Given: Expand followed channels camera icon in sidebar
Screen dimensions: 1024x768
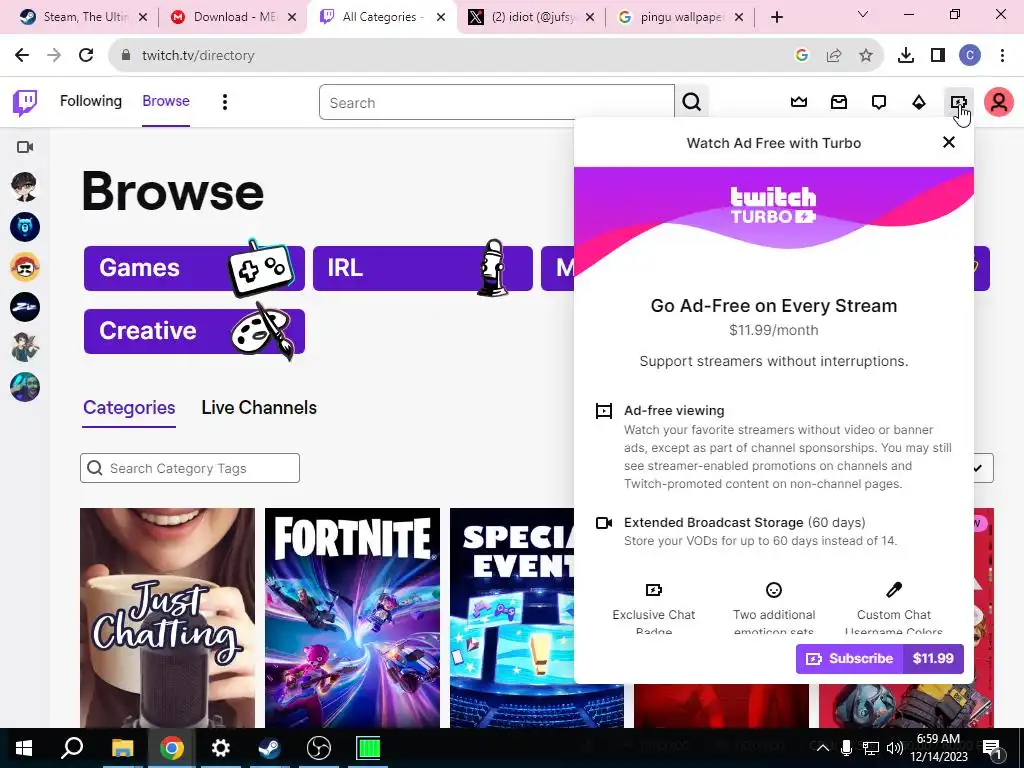Looking at the screenshot, I should click(25, 147).
